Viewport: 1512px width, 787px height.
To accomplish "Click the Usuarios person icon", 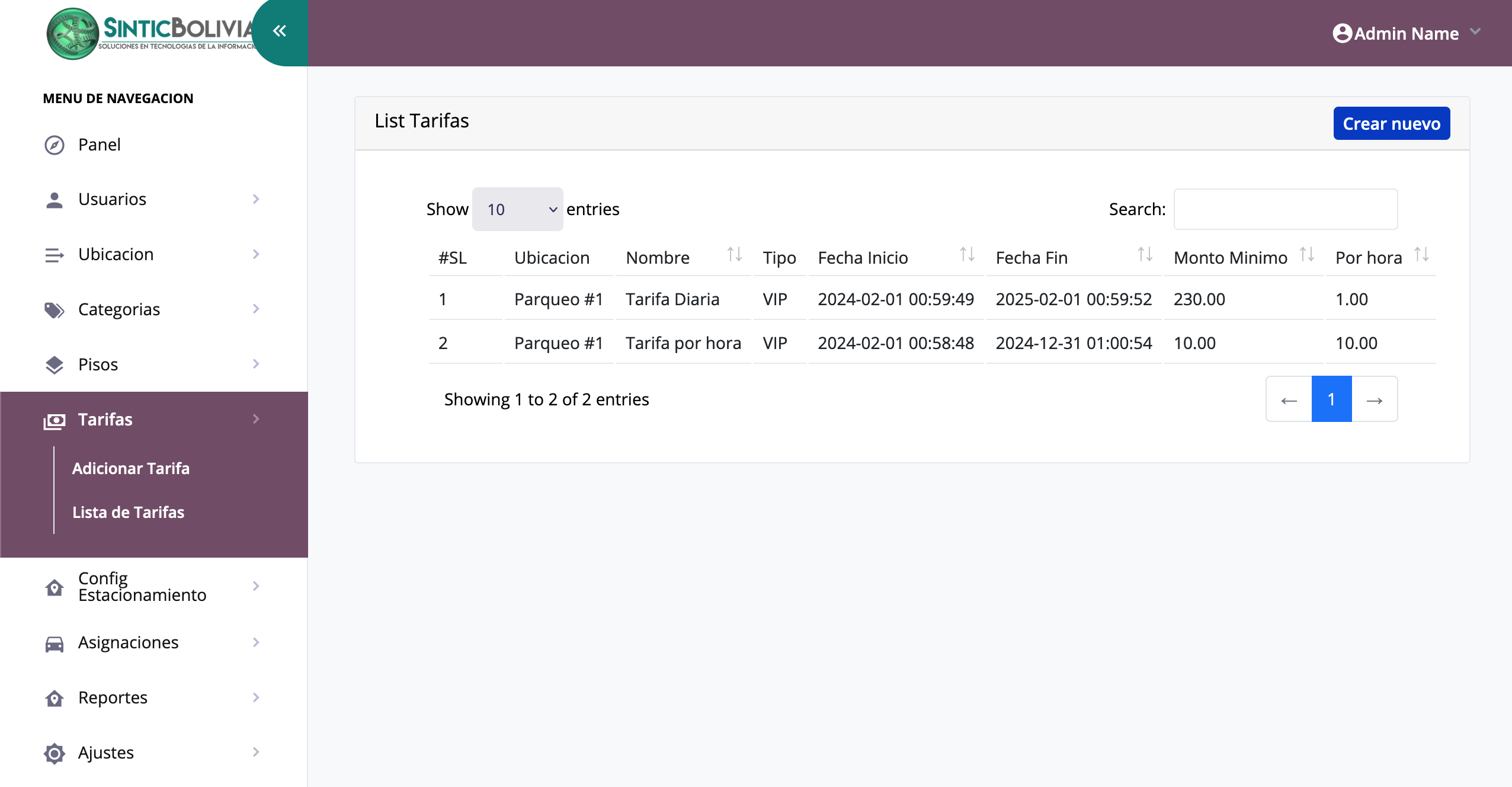I will click(55, 200).
